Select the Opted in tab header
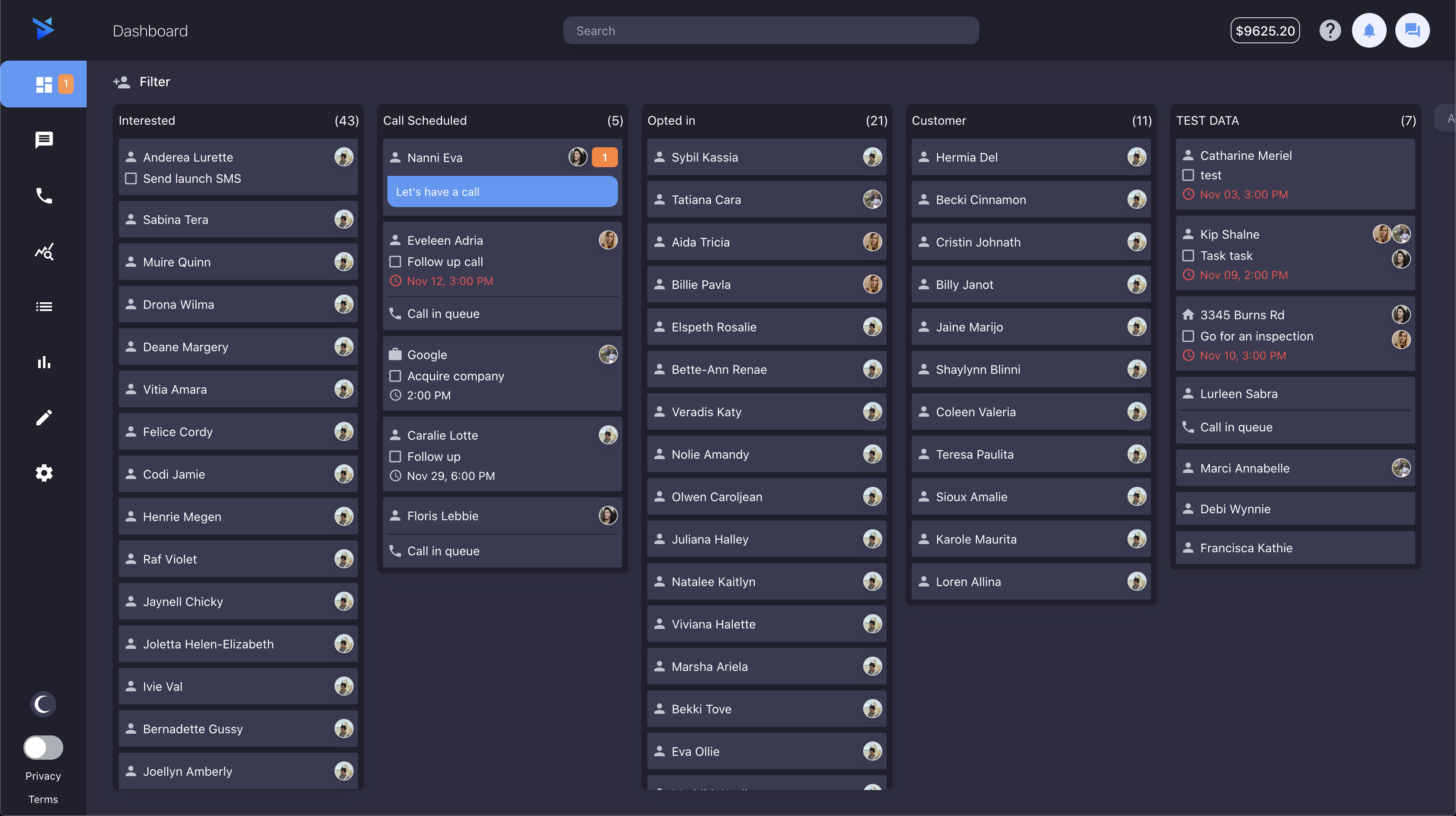 coord(671,119)
